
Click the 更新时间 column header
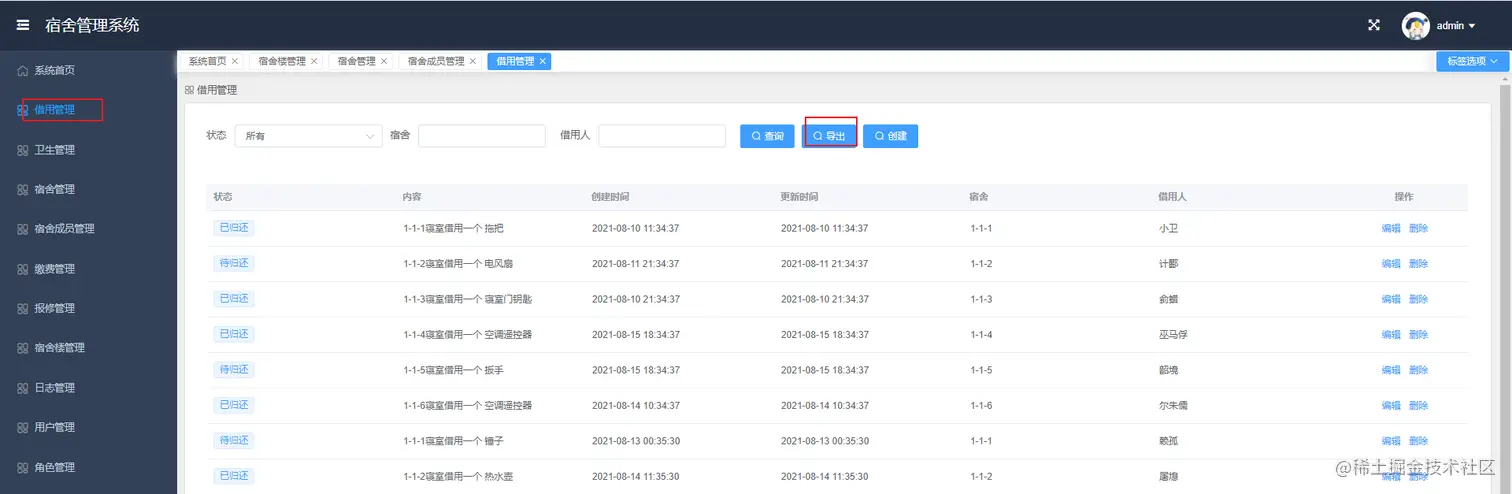(x=800, y=197)
